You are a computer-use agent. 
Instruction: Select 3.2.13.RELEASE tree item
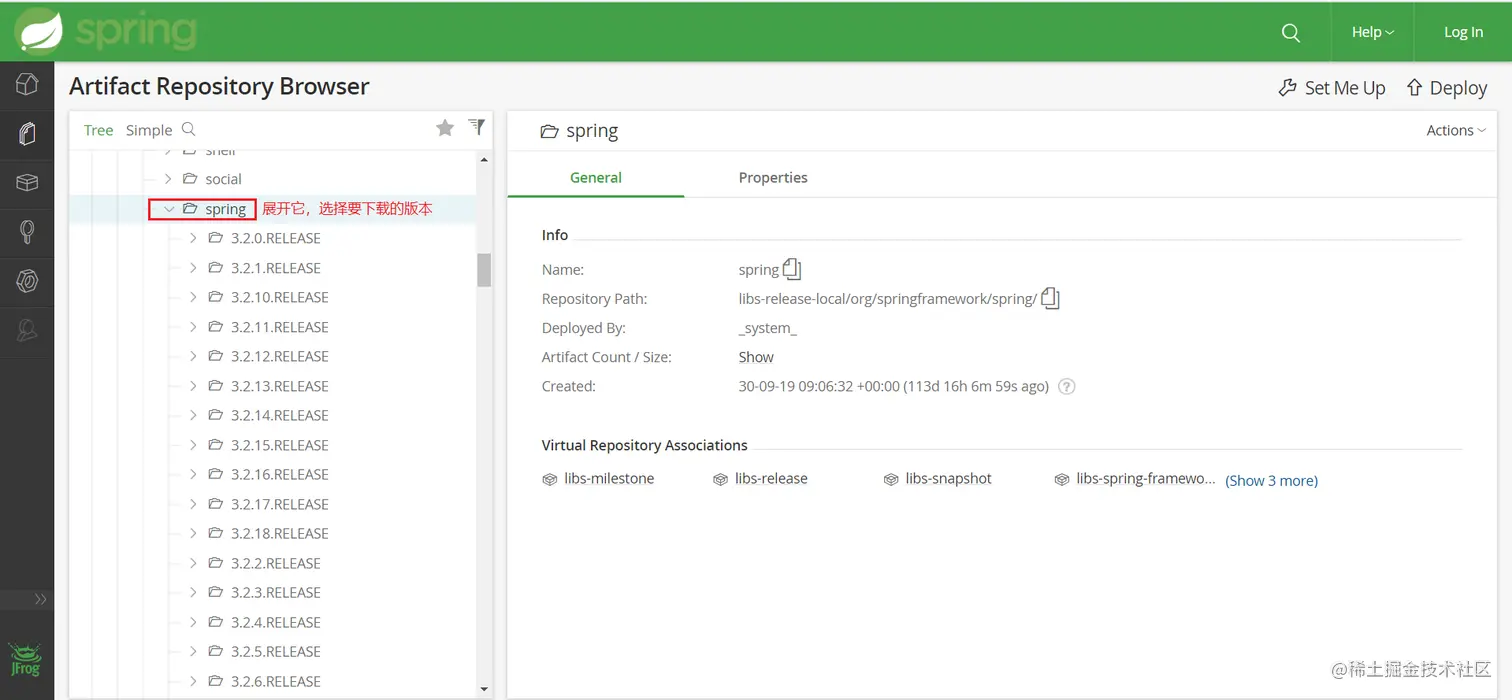tap(280, 386)
